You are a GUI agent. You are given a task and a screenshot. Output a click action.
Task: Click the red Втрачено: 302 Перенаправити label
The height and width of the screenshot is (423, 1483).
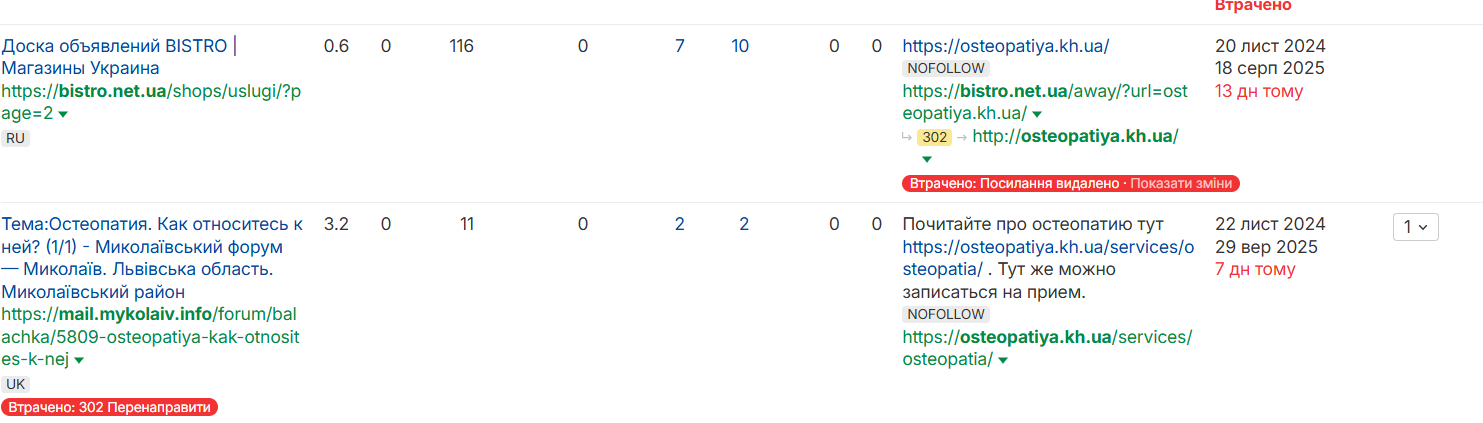(x=110, y=407)
